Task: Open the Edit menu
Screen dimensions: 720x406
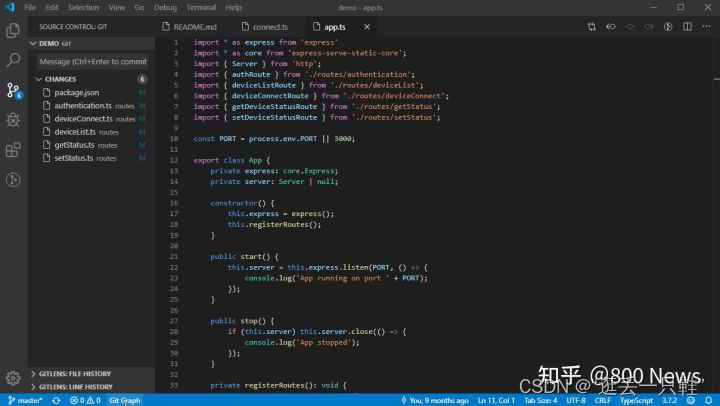Action: (x=52, y=7)
